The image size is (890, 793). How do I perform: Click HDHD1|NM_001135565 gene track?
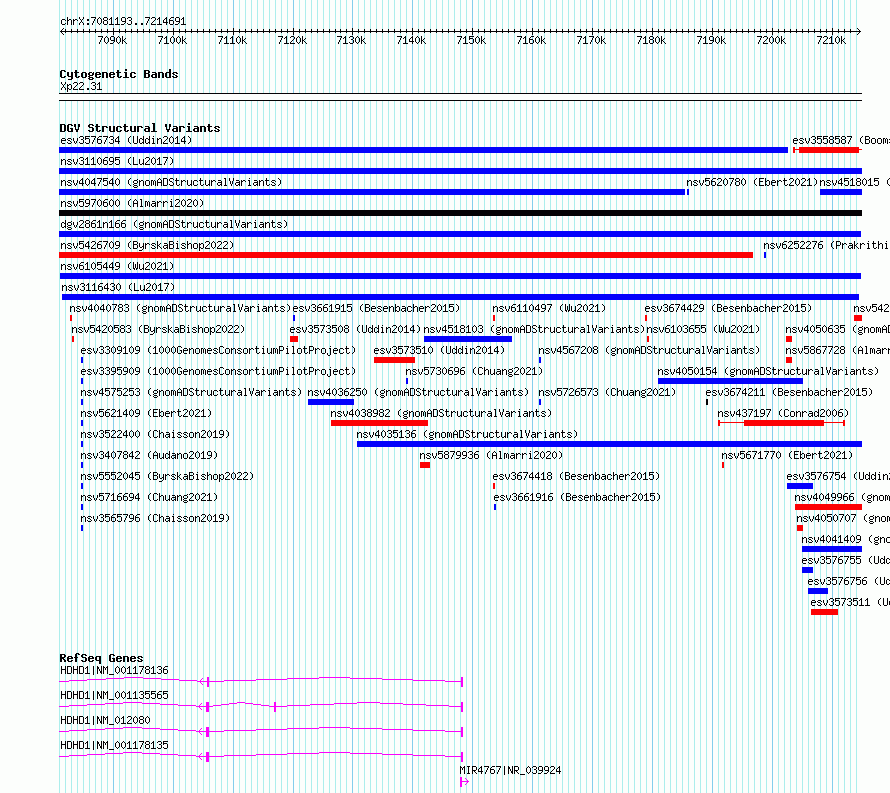(x=261, y=706)
